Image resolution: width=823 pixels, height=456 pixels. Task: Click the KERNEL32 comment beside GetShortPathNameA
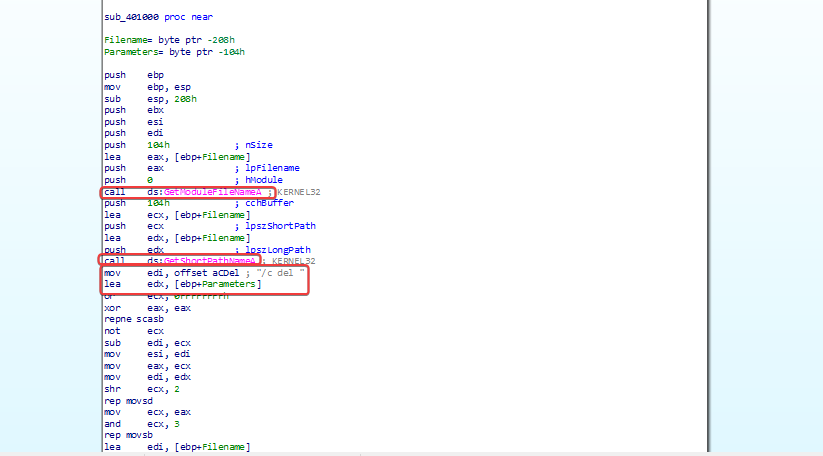coord(293,261)
